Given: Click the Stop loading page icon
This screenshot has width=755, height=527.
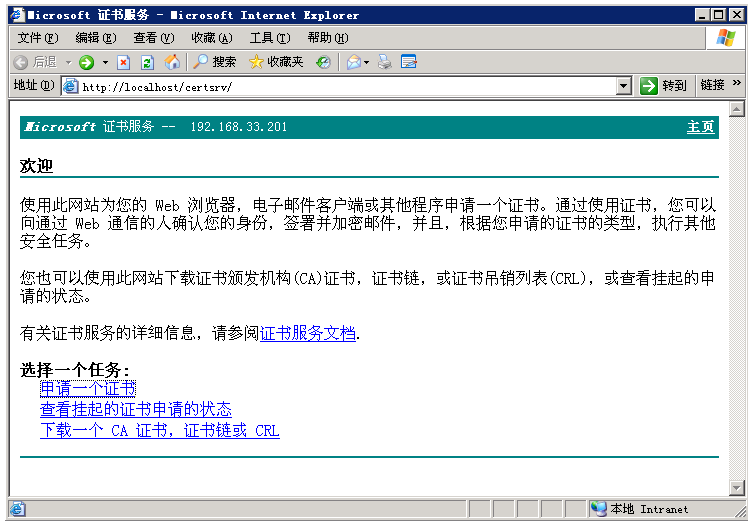Looking at the screenshot, I should 124,62.
